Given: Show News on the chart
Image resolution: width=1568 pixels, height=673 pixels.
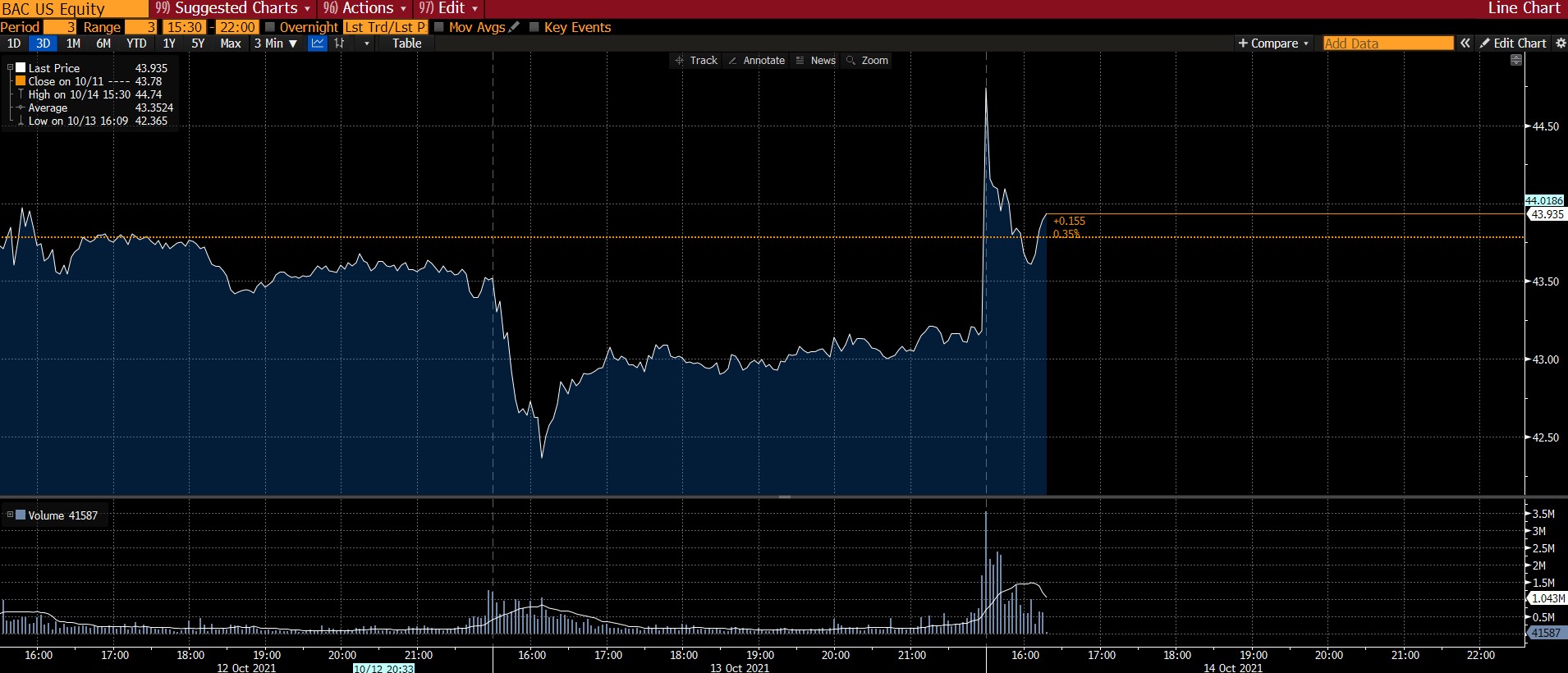Looking at the screenshot, I should [x=815, y=61].
